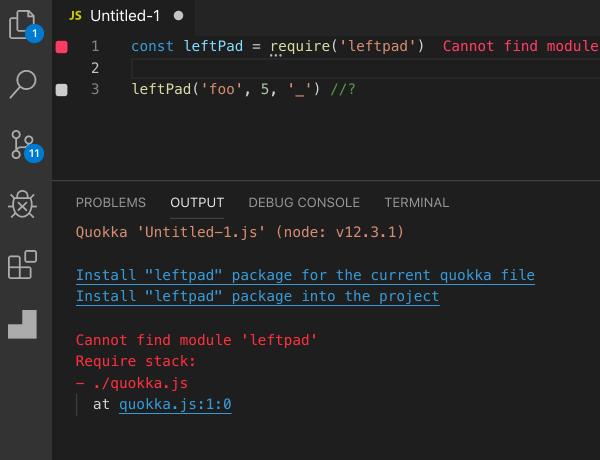Open the Search magnifier icon
This screenshot has height=460, width=600.
point(23,85)
